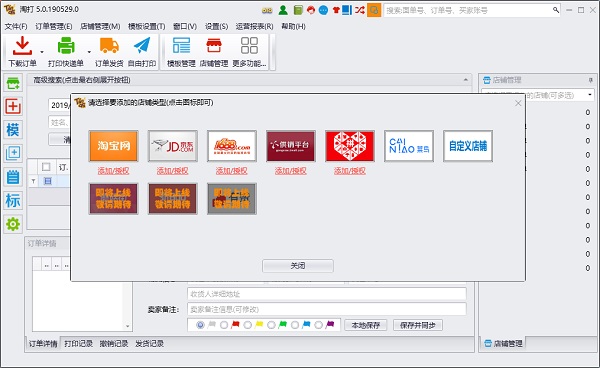Screen dimensions: 600x368
Task: Choose the CAINIAO 菜鸟 store type
Action: (409, 146)
